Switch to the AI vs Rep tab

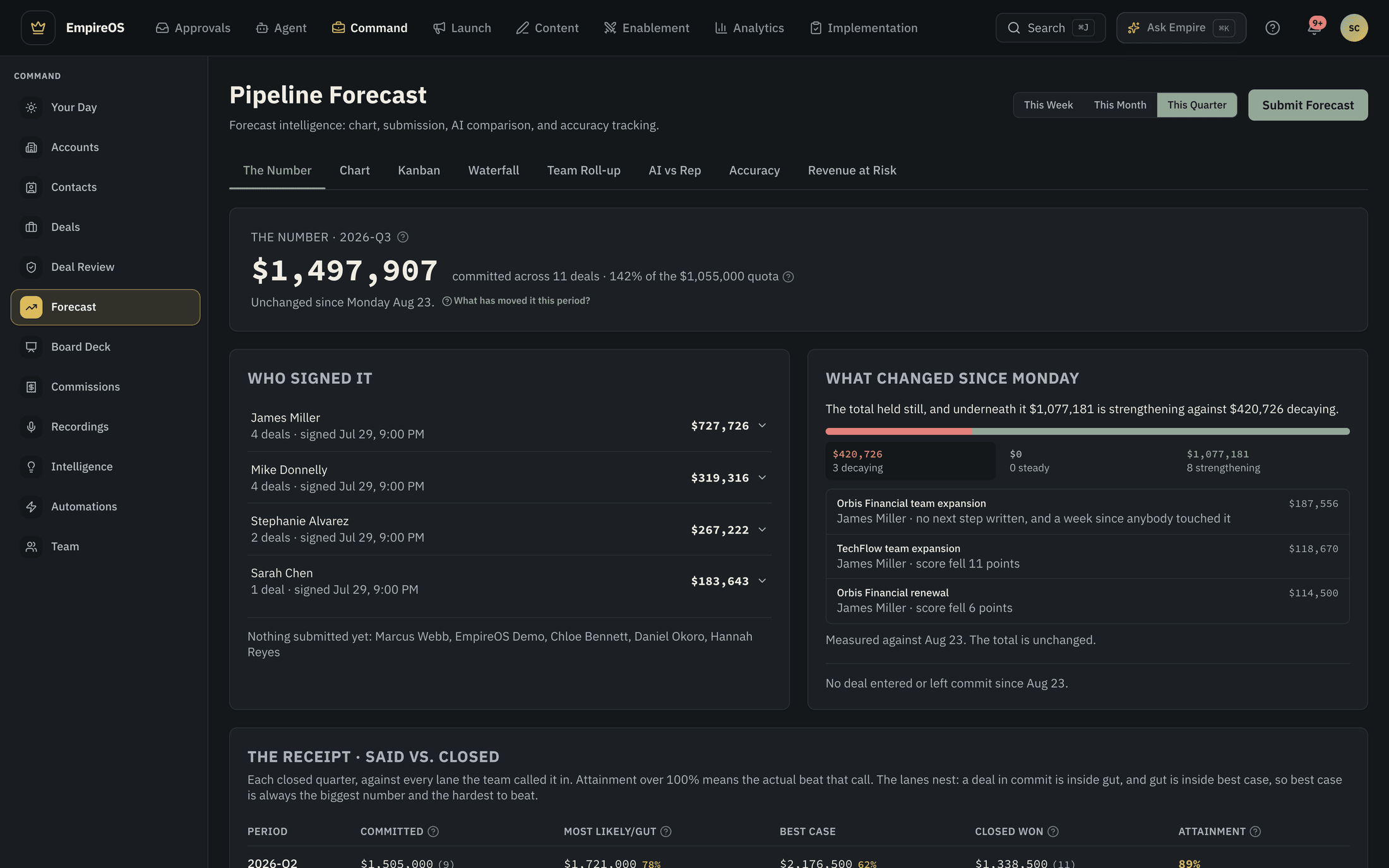tap(674, 170)
